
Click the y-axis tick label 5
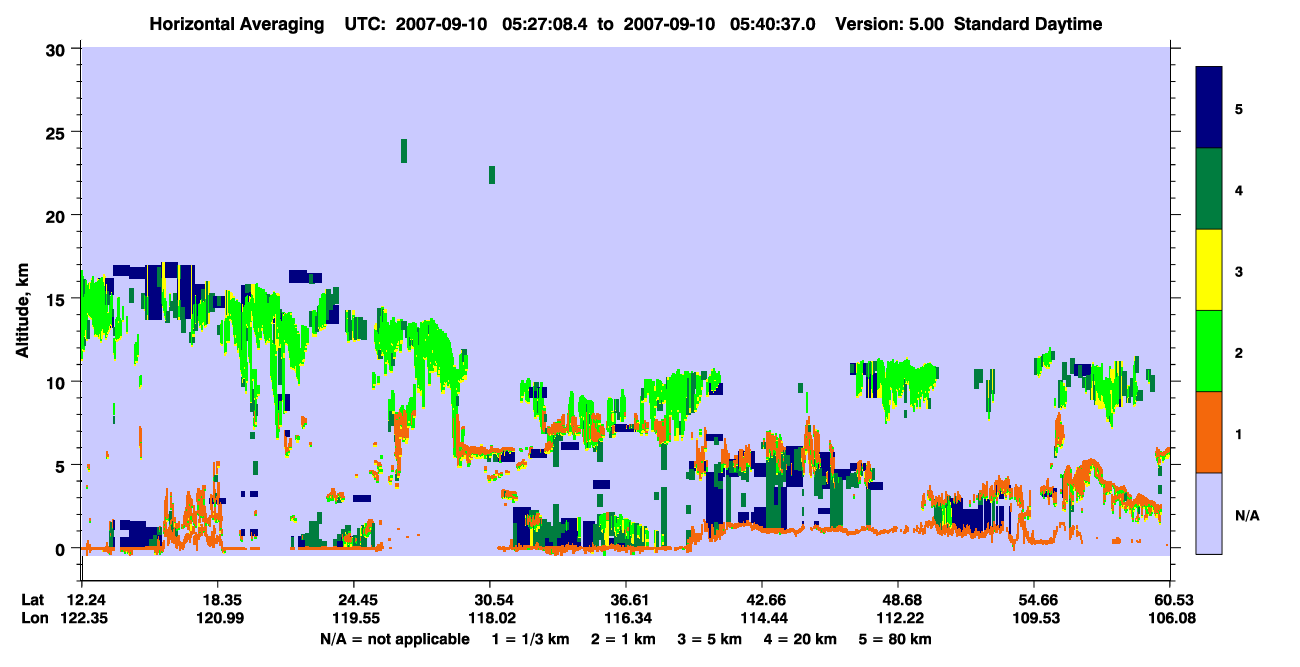tap(62, 465)
